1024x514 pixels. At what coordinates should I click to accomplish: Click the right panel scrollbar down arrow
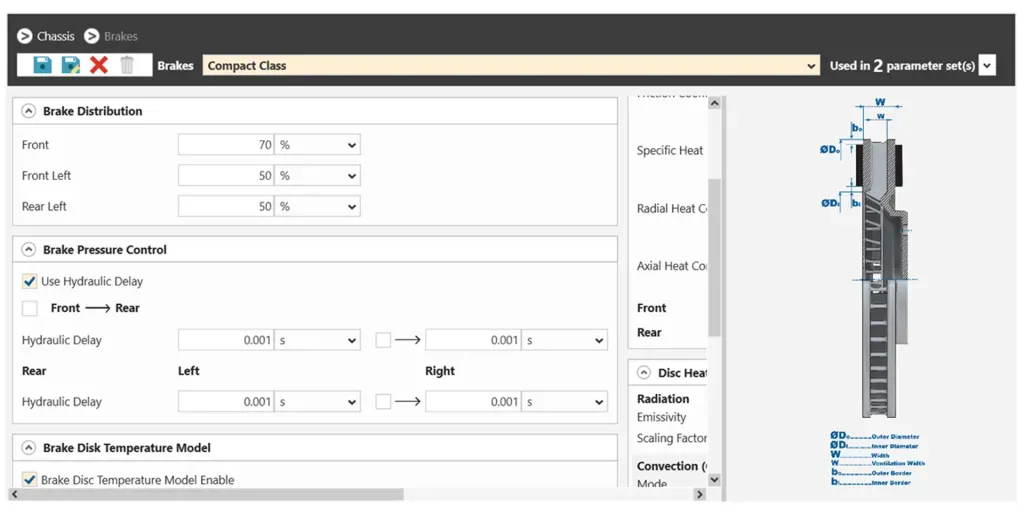click(x=714, y=480)
